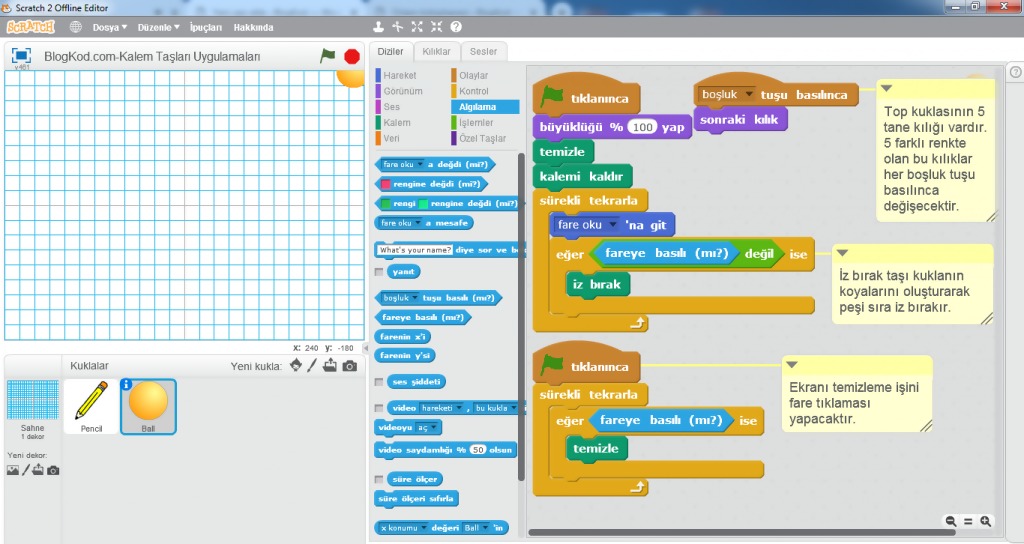Select the Grow sprite tool

[x=417, y=27]
